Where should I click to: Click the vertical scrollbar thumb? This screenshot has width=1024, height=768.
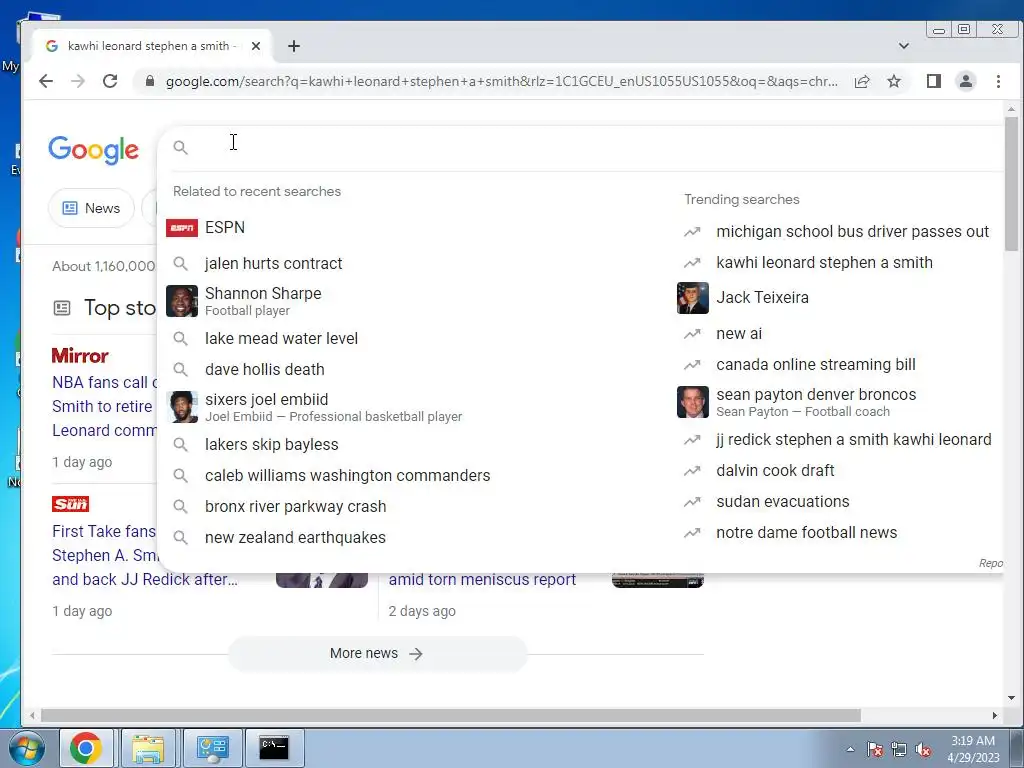pos(1012,183)
